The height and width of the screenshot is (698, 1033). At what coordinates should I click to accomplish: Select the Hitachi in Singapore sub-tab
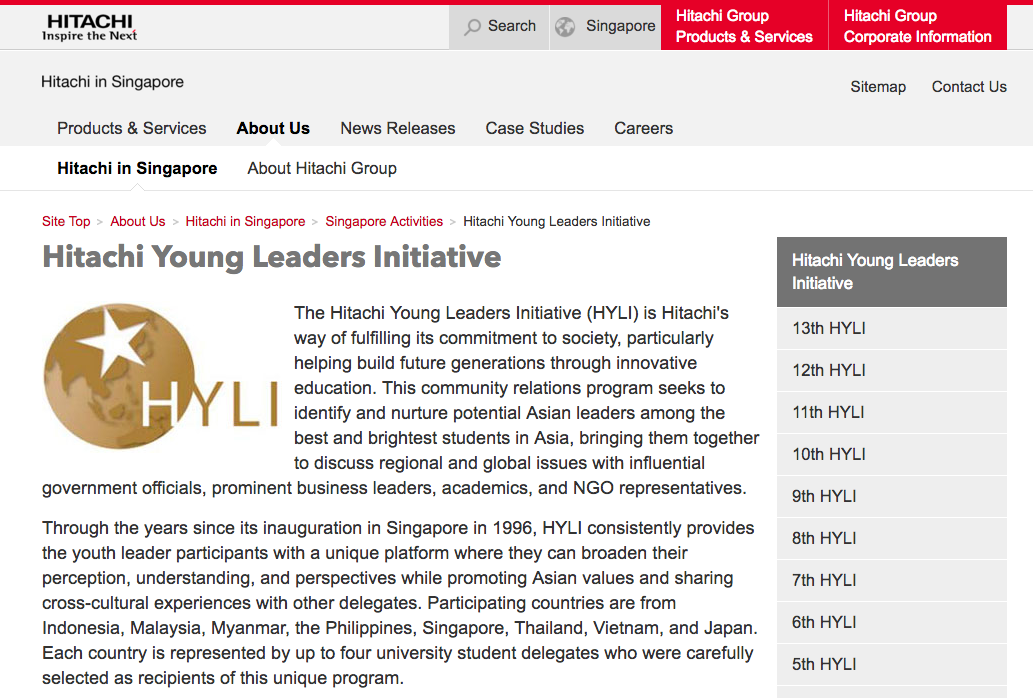[x=137, y=169]
